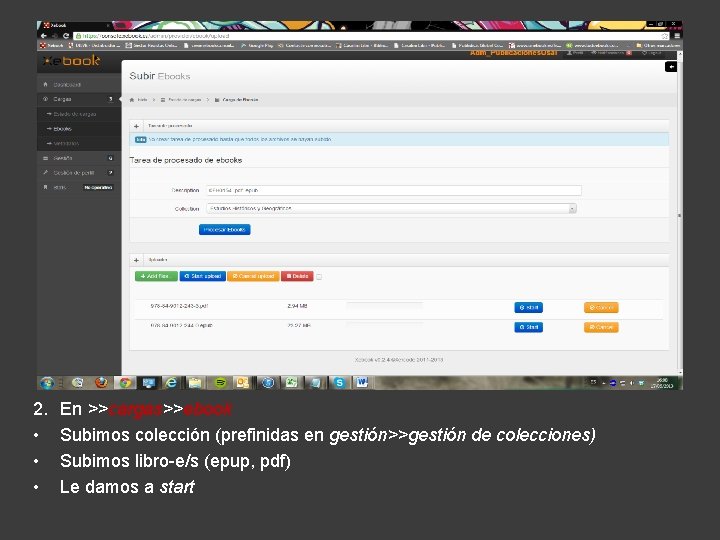Open the file explorer folder taskbar icon

[x=195, y=383]
